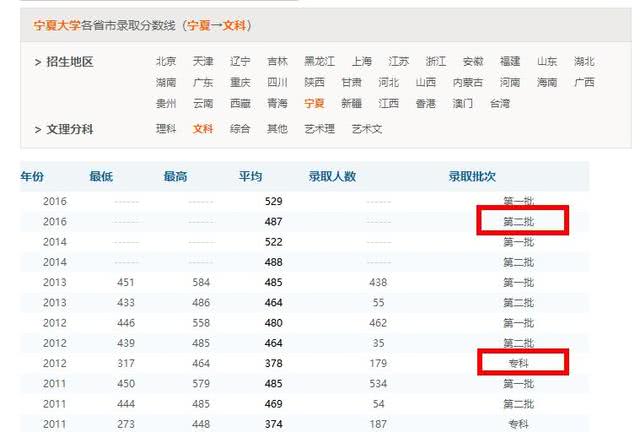Image resolution: width=640 pixels, height=432 pixels.
Task: Switch subject category to 艺术文
Action: pyautogui.click(x=367, y=129)
